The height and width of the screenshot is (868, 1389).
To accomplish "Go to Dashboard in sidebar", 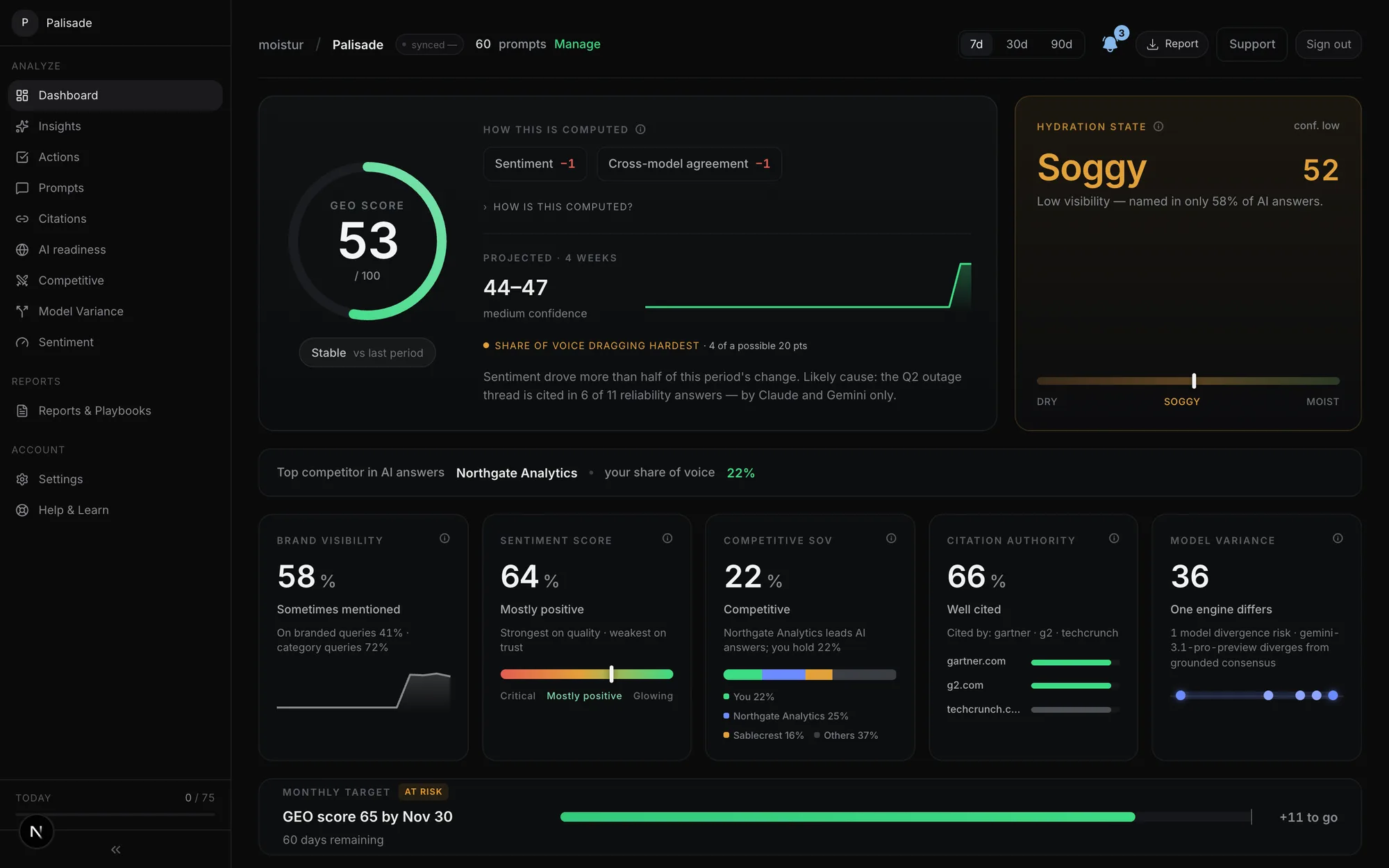I will pos(115,95).
